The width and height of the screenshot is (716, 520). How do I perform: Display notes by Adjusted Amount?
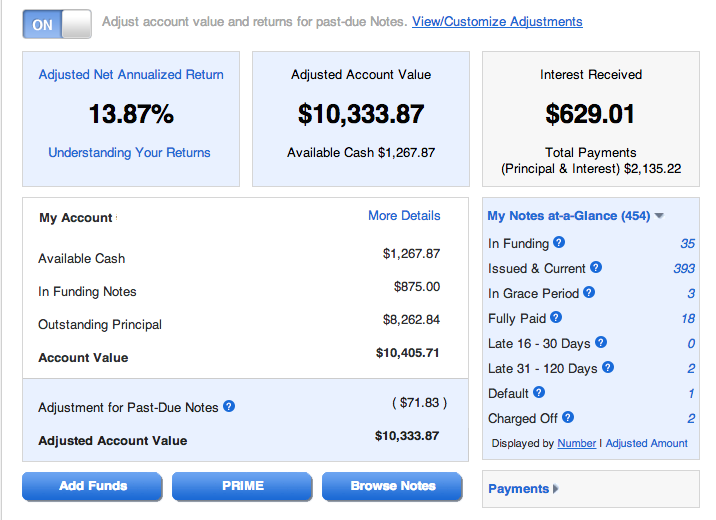647,443
